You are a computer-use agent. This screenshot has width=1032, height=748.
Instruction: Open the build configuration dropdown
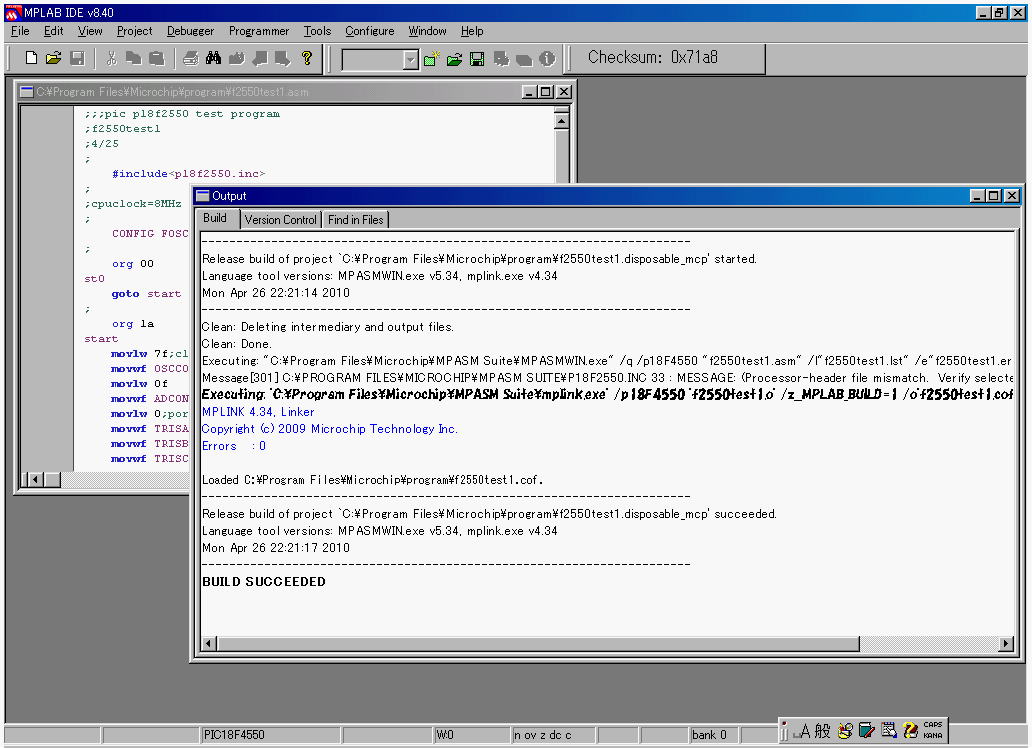tap(411, 60)
